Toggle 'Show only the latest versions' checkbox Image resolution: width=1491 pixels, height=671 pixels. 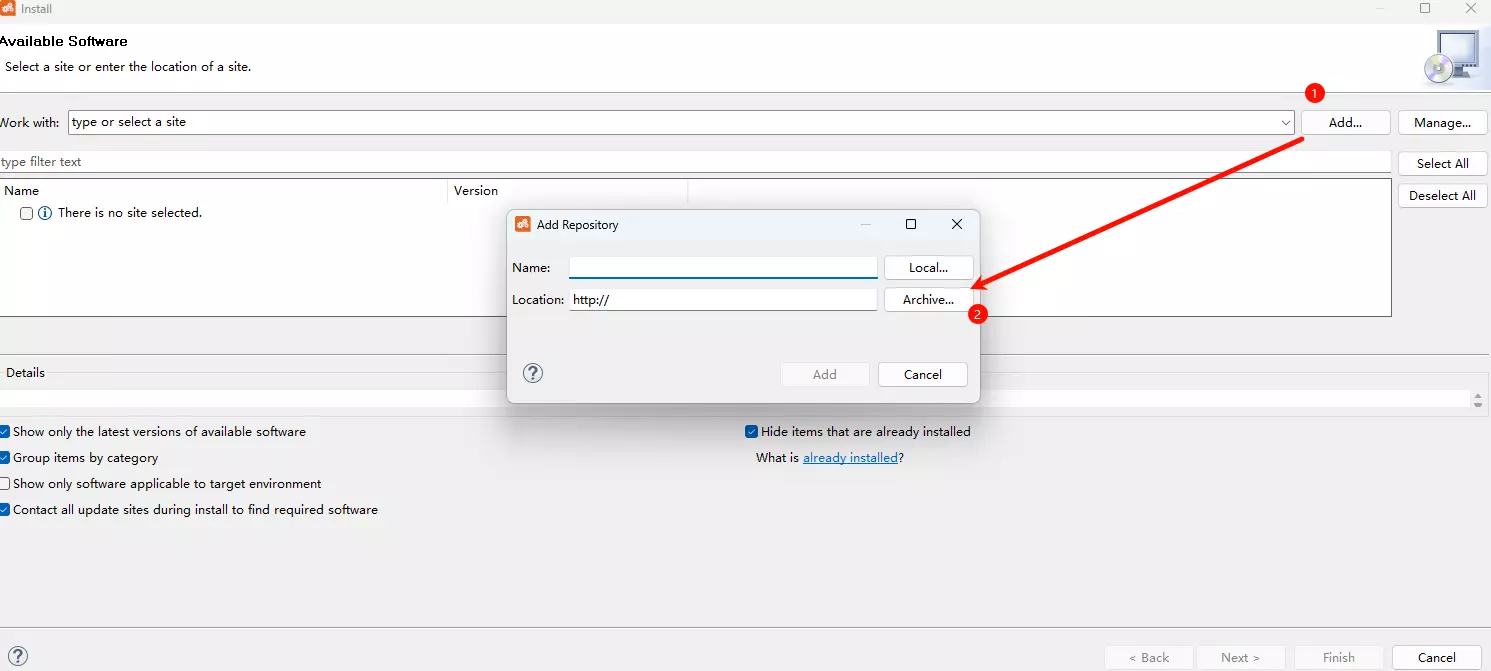(x=5, y=432)
